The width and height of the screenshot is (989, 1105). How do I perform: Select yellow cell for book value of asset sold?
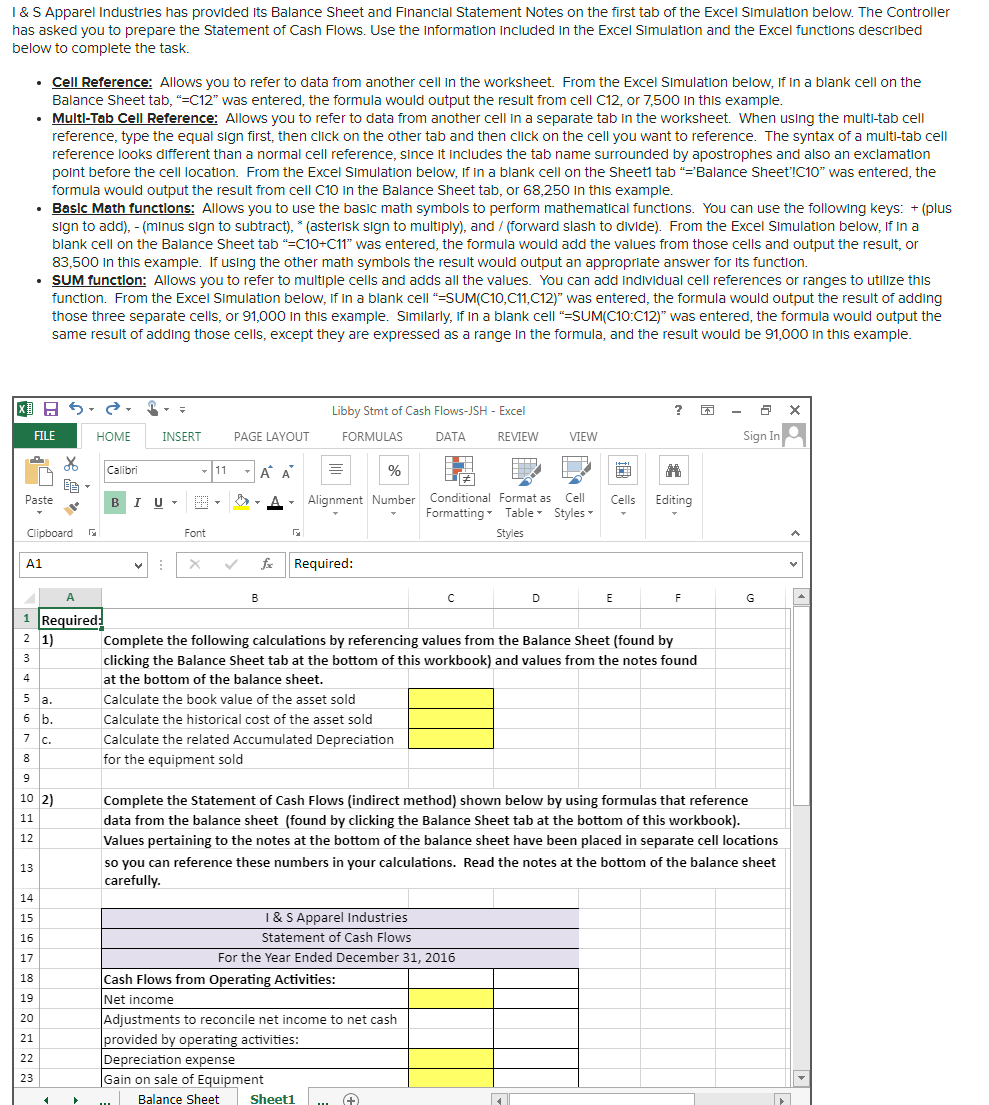(451, 699)
